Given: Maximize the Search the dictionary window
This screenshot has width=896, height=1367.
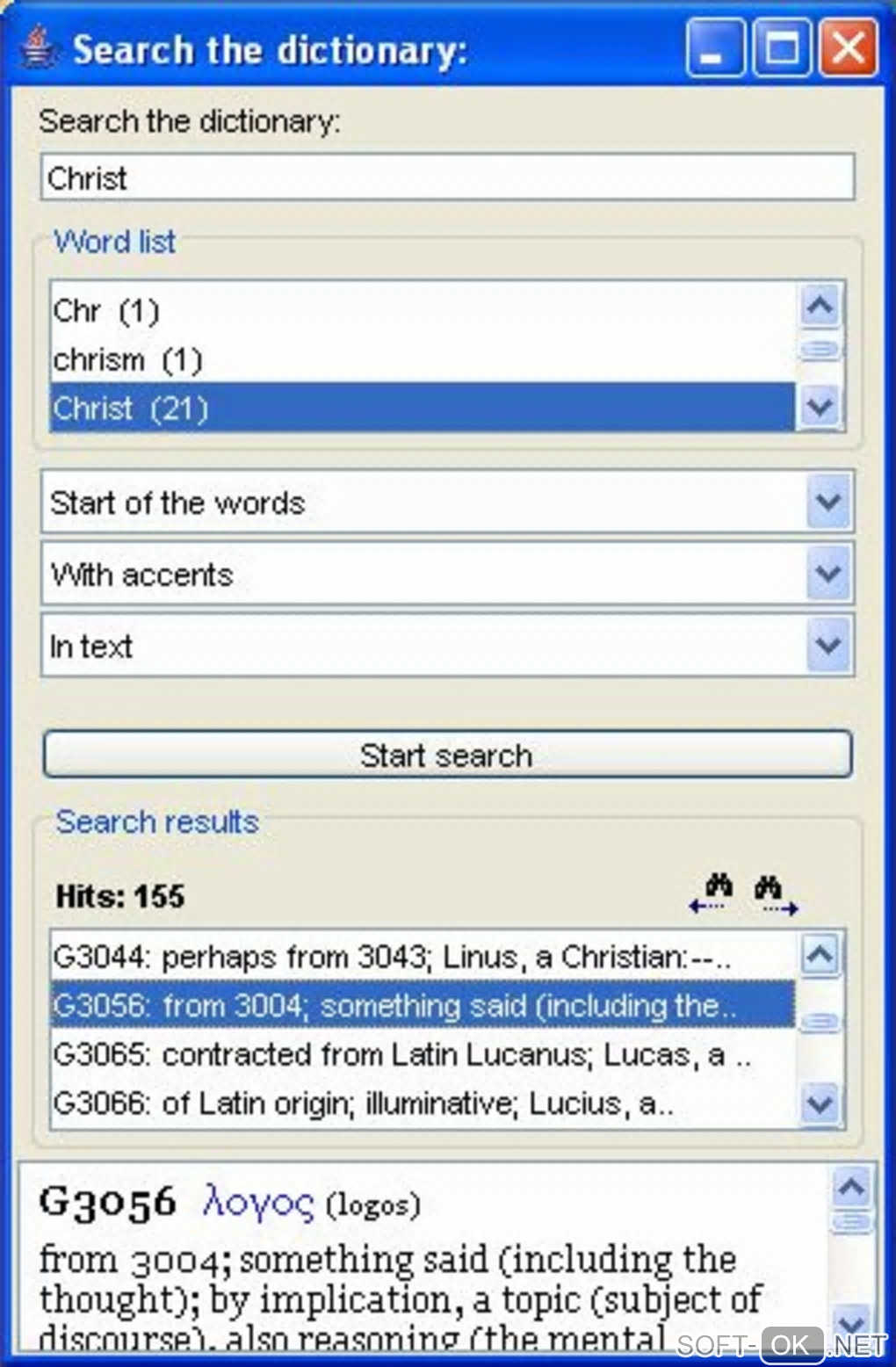Looking at the screenshot, I should coord(783,49).
